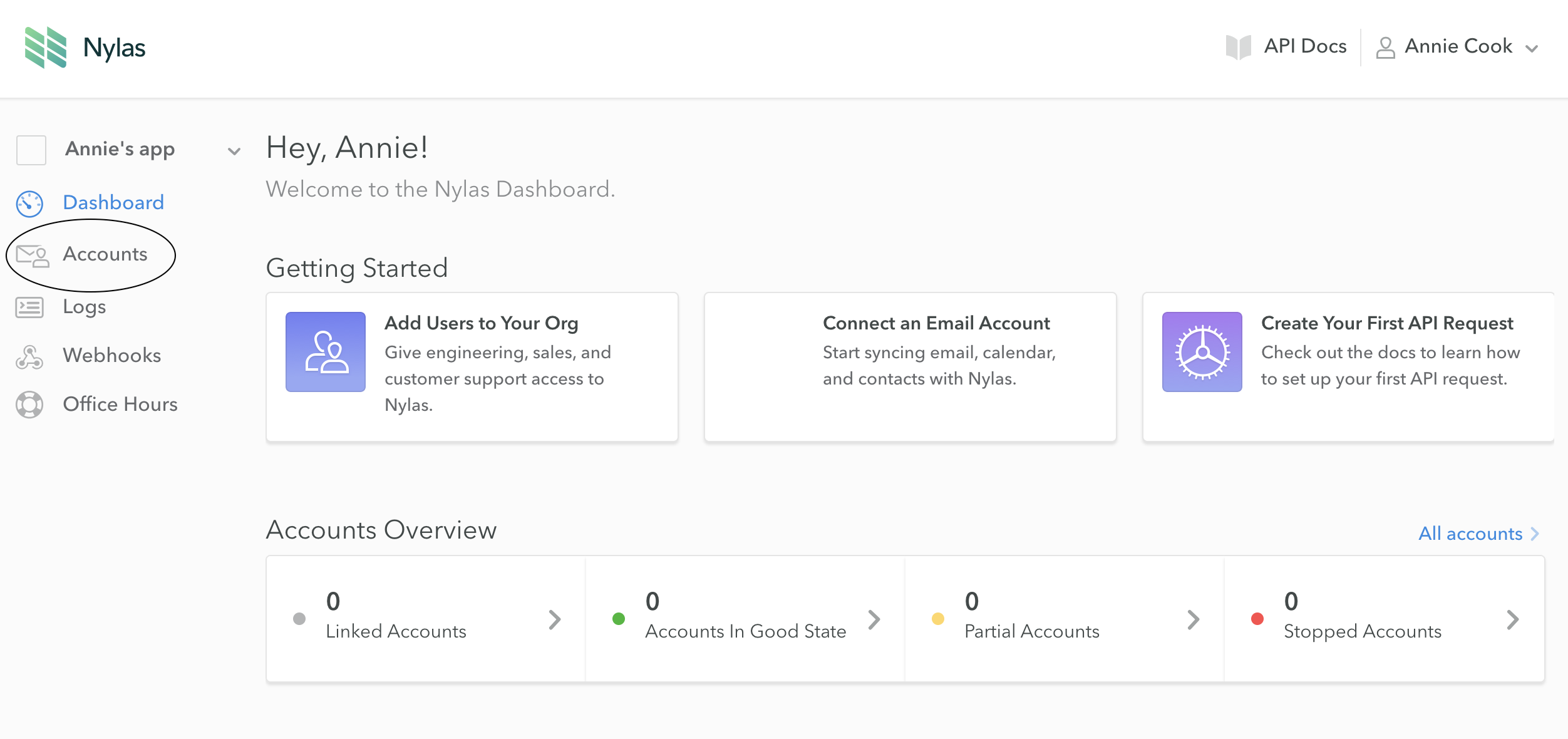Click the Add Users purple people icon
The height and width of the screenshot is (739, 1568).
pyautogui.click(x=326, y=352)
